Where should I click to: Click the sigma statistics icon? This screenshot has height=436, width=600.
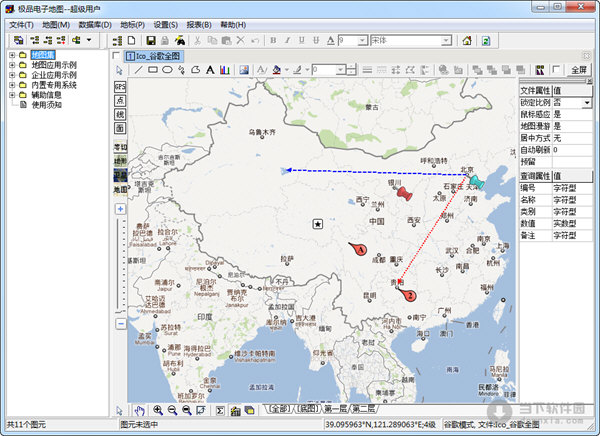[x=220, y=411]
